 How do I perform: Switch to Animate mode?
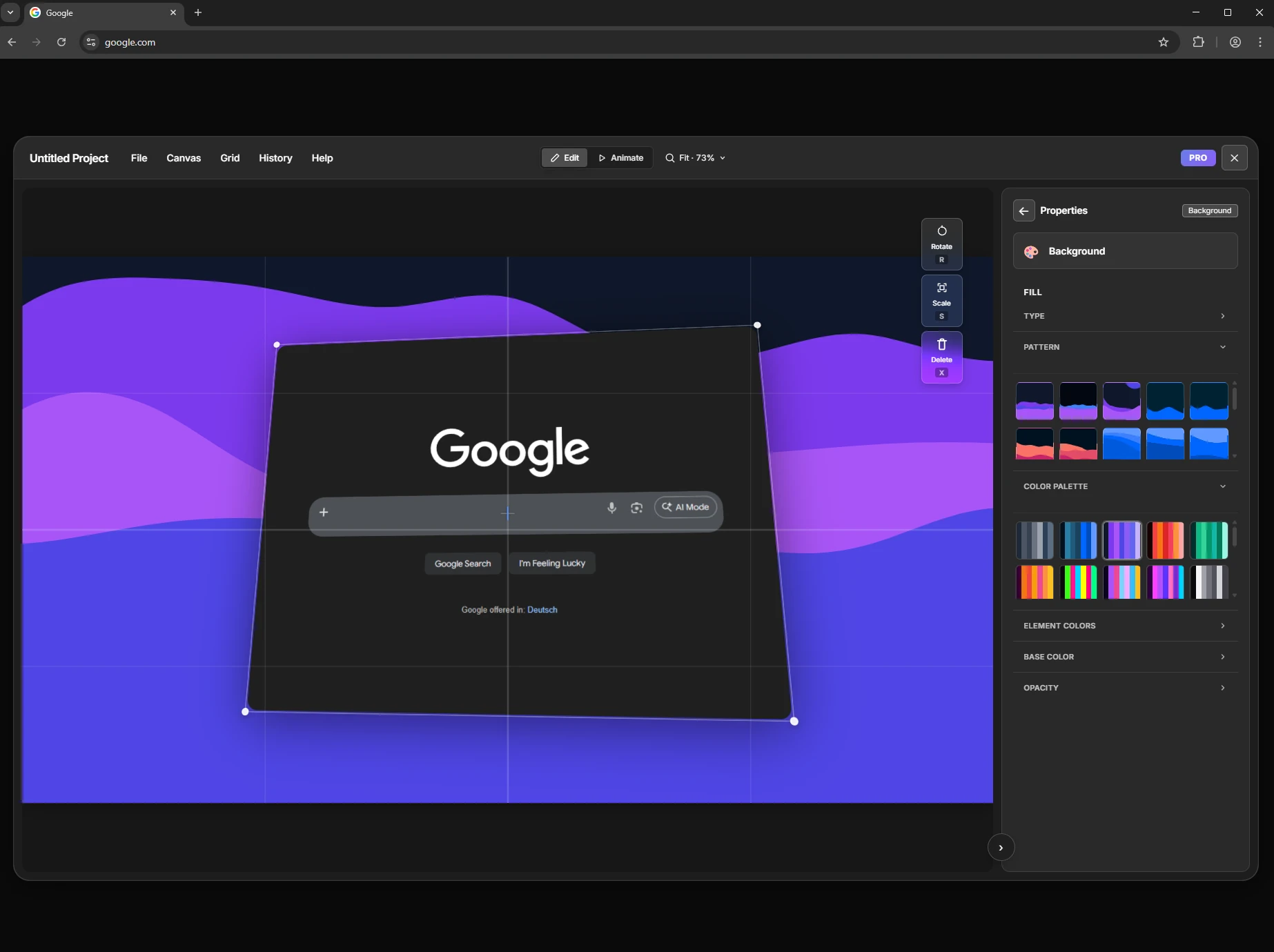pos(620,157)
